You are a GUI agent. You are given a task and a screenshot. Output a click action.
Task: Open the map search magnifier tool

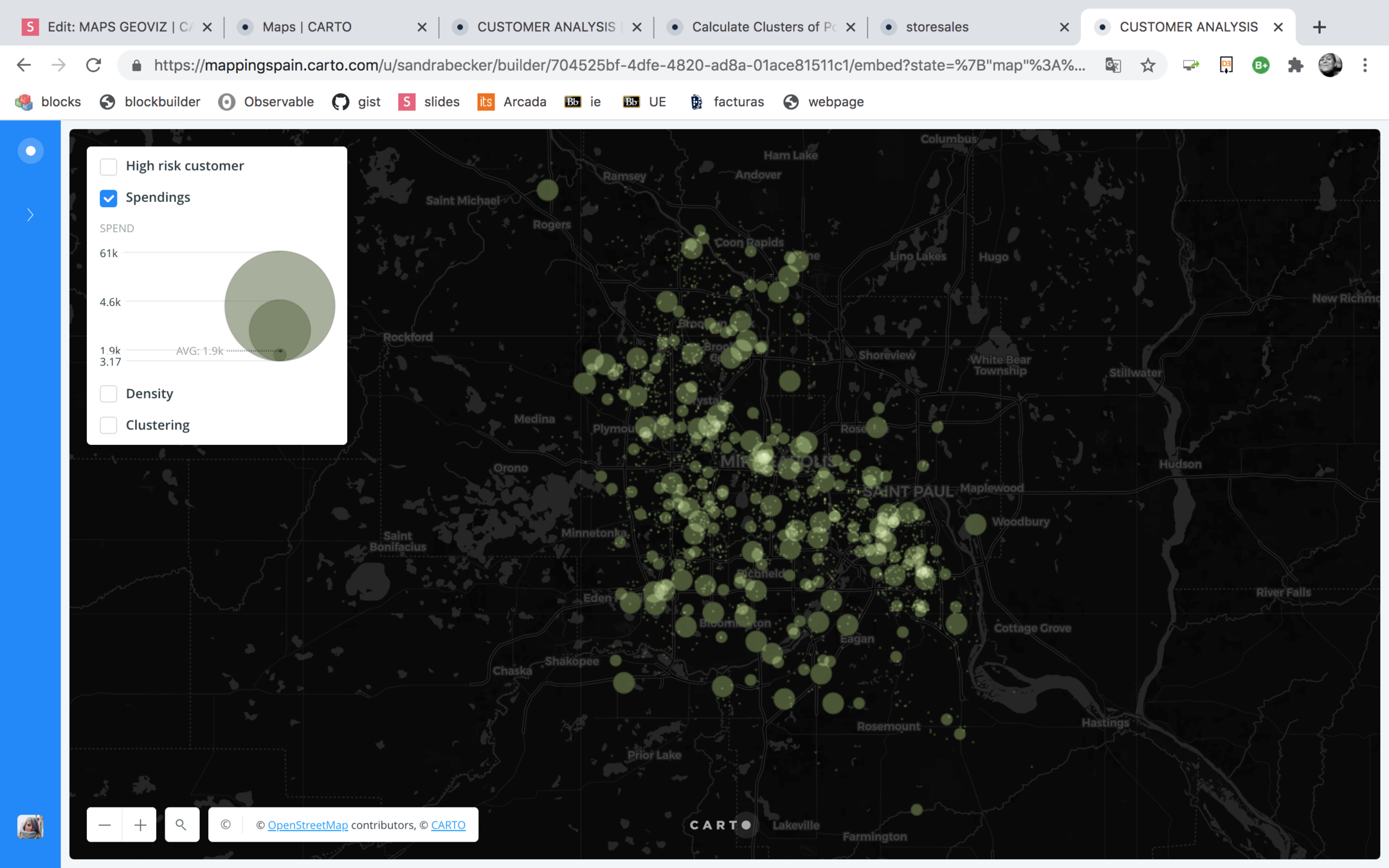(181, 825)
